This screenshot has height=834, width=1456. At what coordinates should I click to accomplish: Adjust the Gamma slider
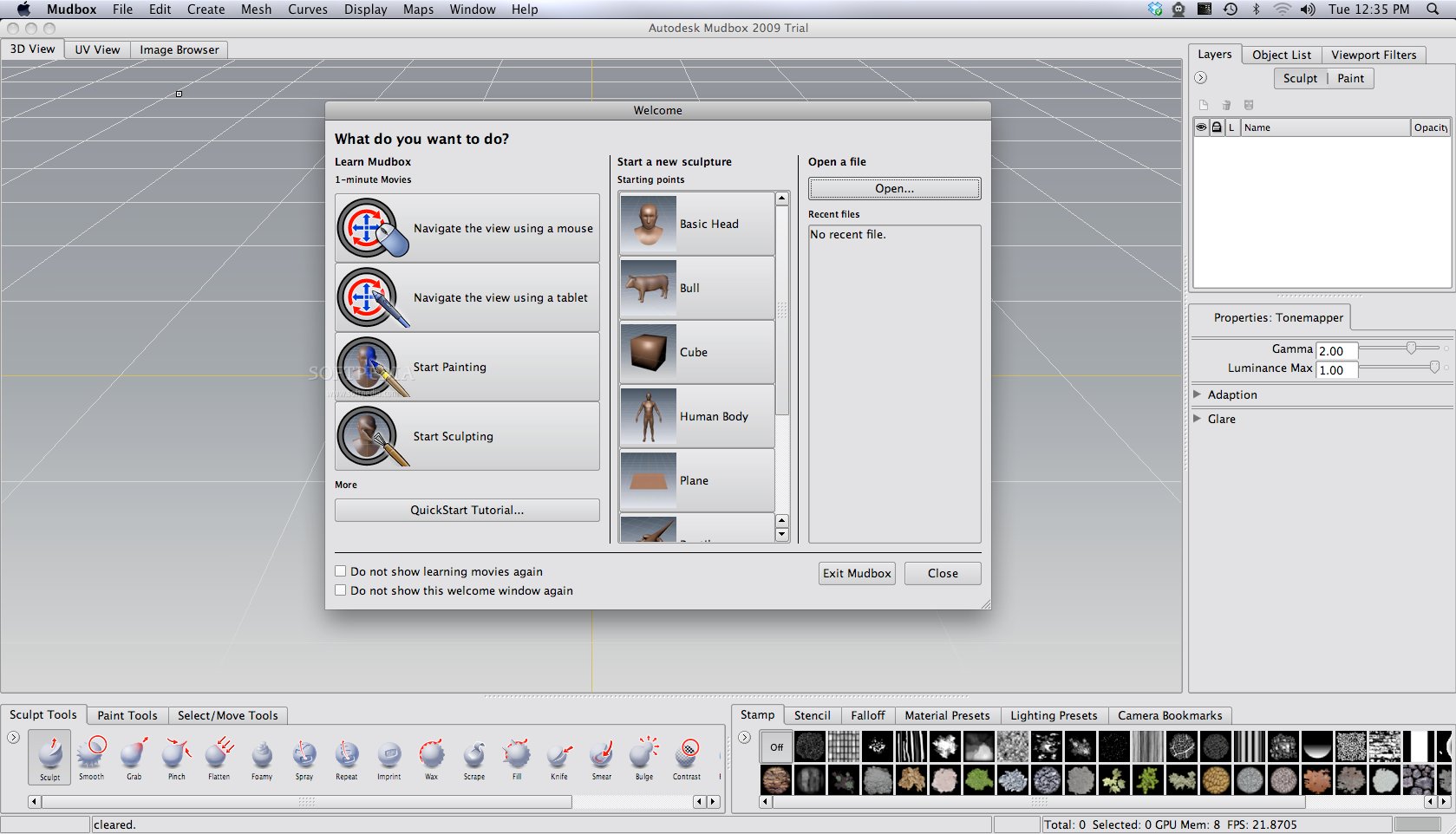1411,348
